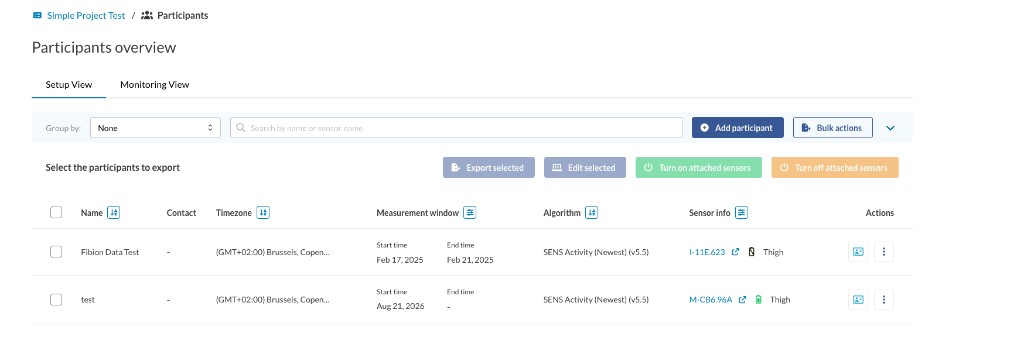
Task: Open participant card for test row
Action: (858, 300)
